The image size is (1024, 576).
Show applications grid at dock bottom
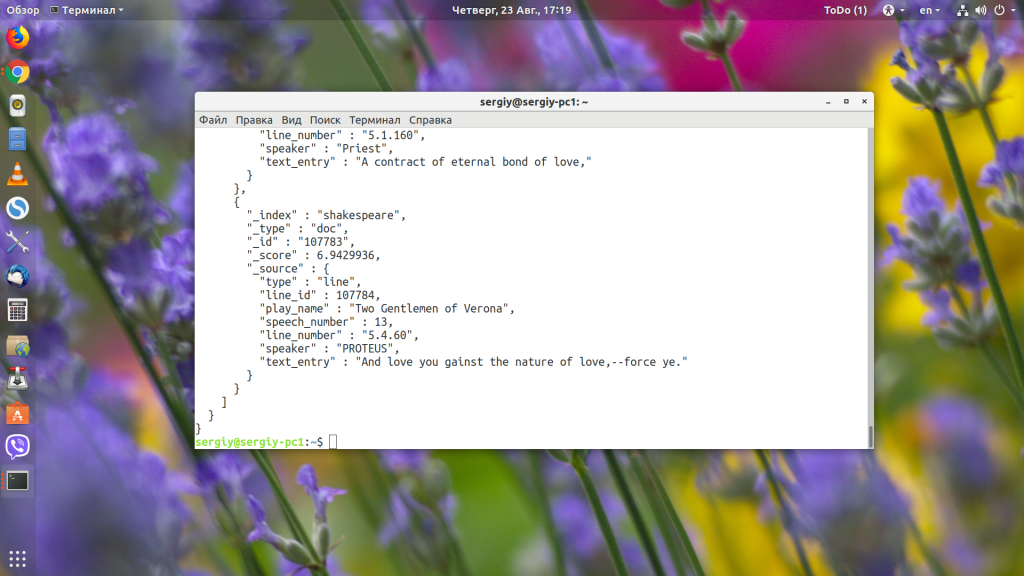18,558
